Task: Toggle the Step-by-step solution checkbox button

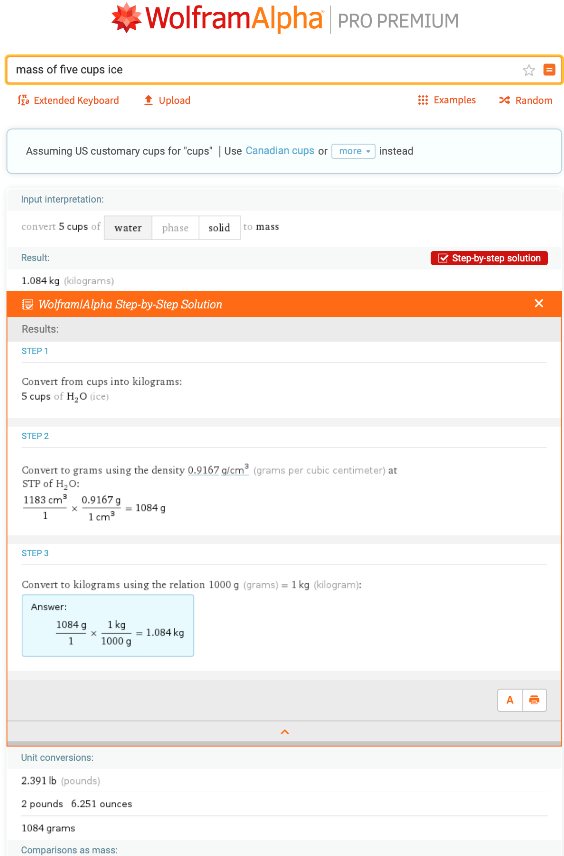Action: coord(489,258)
